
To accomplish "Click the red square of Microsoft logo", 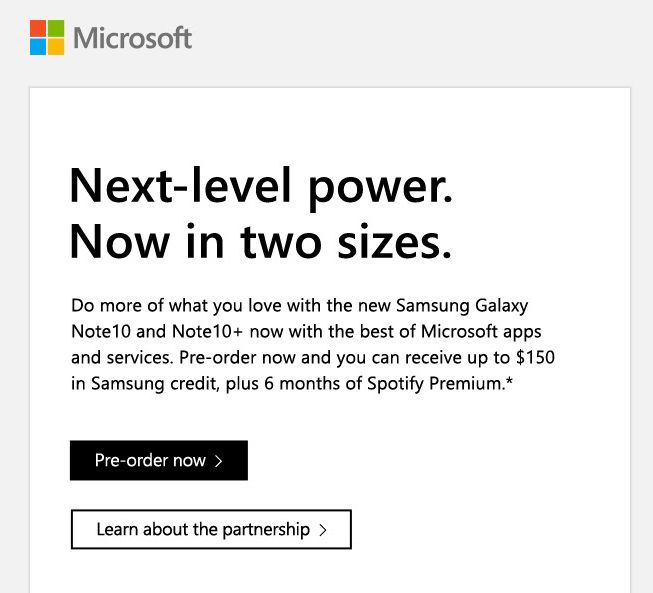I will (38, 28).
